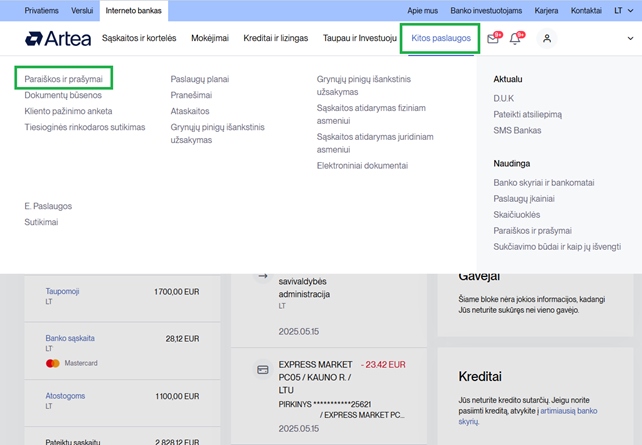Click the 1700,00 EUR balance

coord(177,292)
